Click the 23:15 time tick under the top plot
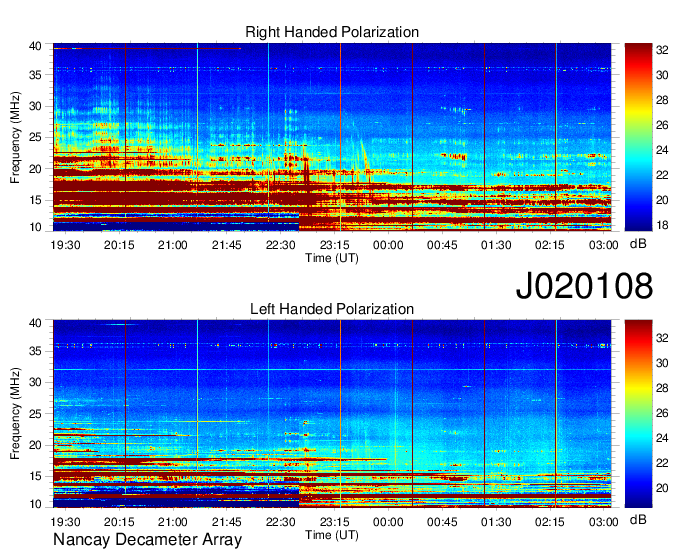 click(x=334, y=245)
